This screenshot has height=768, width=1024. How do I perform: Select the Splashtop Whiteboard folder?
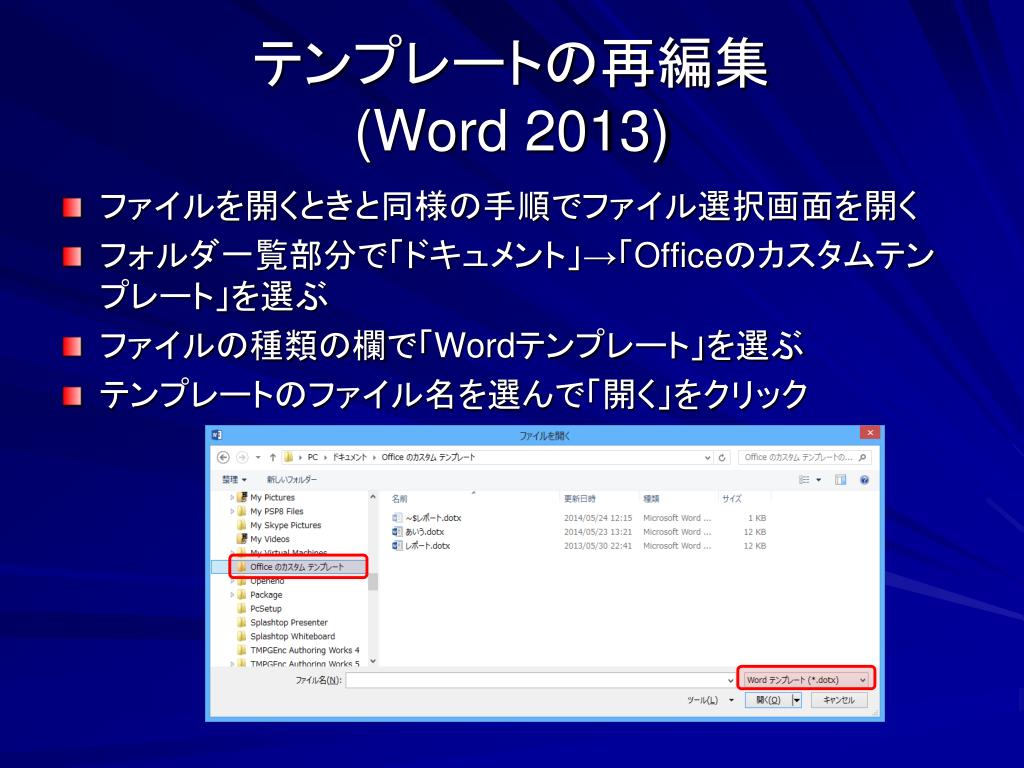pyautogui.click(x=293, y=636)
